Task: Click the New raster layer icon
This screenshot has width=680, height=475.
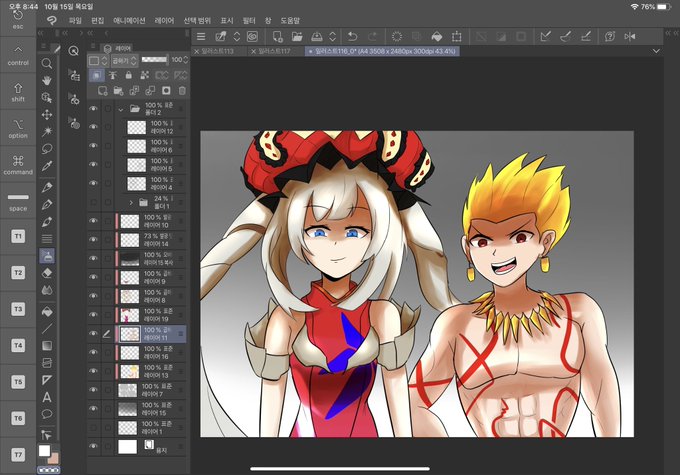Action: coord(102,91)
